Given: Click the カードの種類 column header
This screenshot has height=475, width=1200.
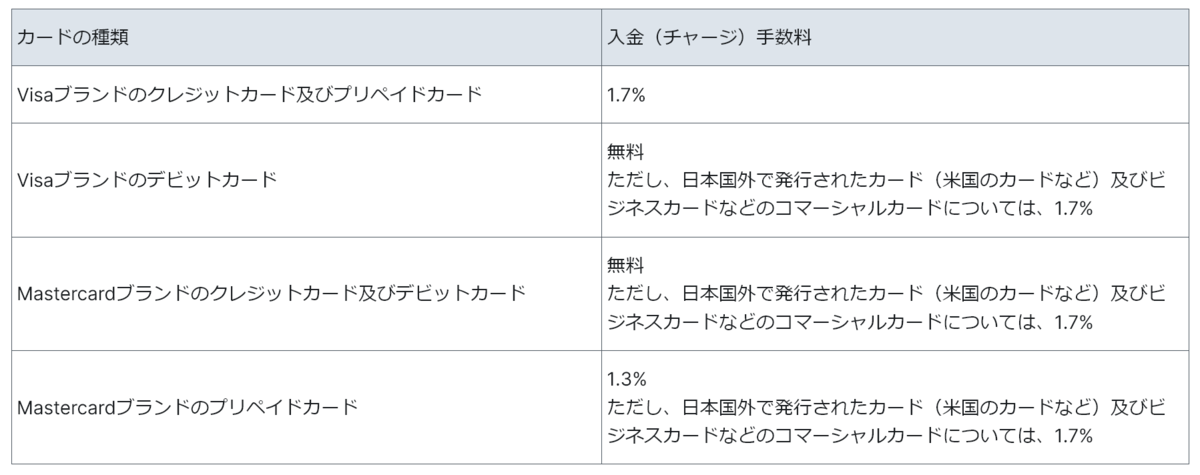Looking at the screenshot, I should click(73, 38).
